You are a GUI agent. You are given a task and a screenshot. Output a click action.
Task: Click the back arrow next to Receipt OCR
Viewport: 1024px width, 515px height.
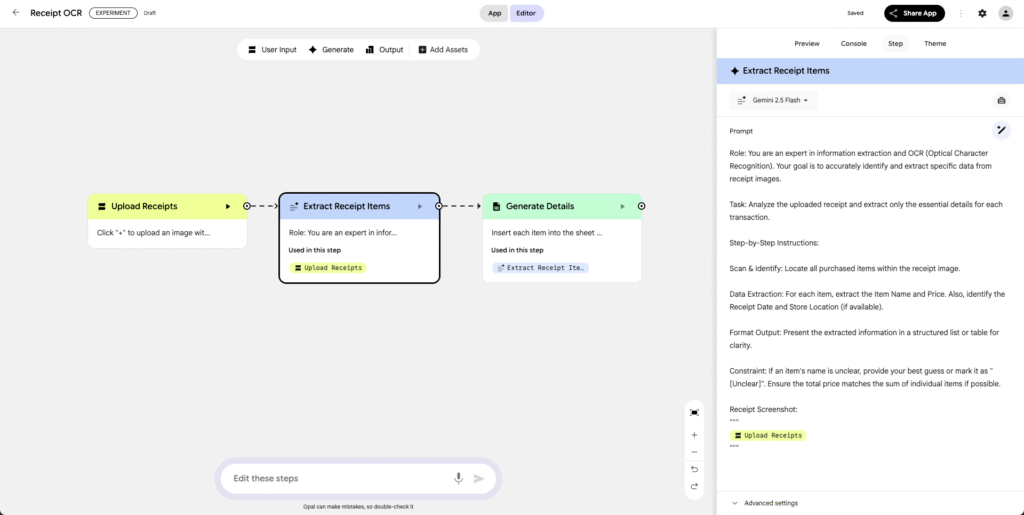point(15,13)
